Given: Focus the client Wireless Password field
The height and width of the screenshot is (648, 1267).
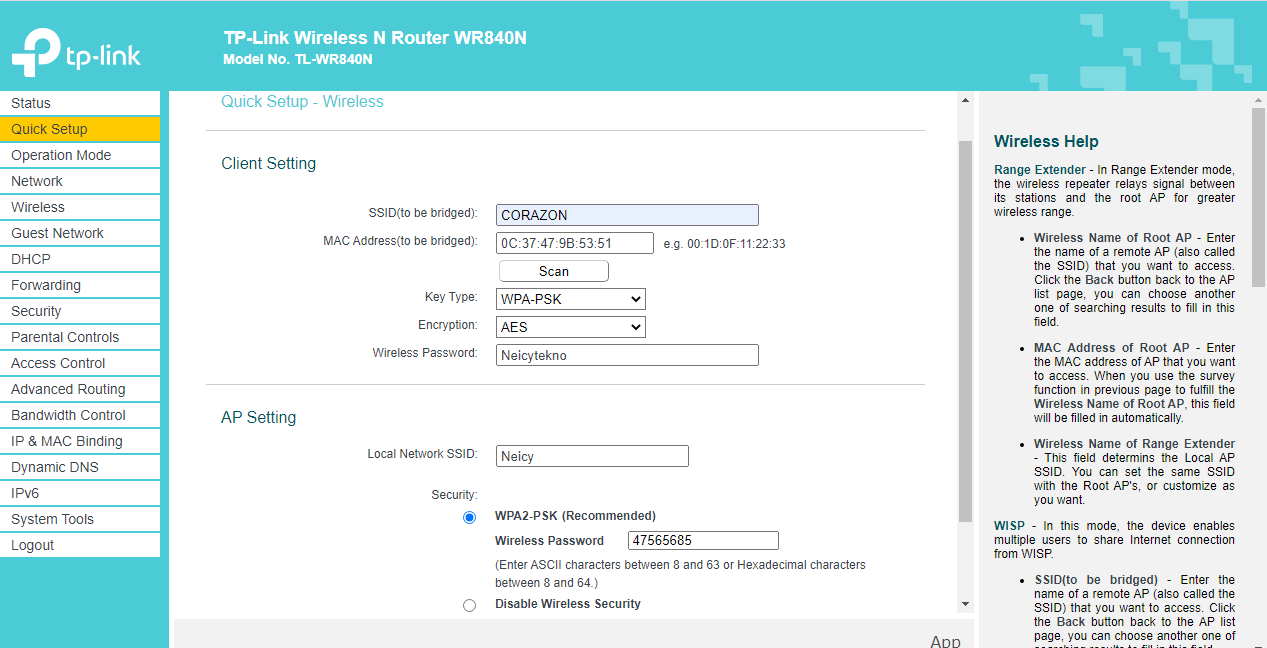Looking at the screenshot, I should (x=627, y=355).
